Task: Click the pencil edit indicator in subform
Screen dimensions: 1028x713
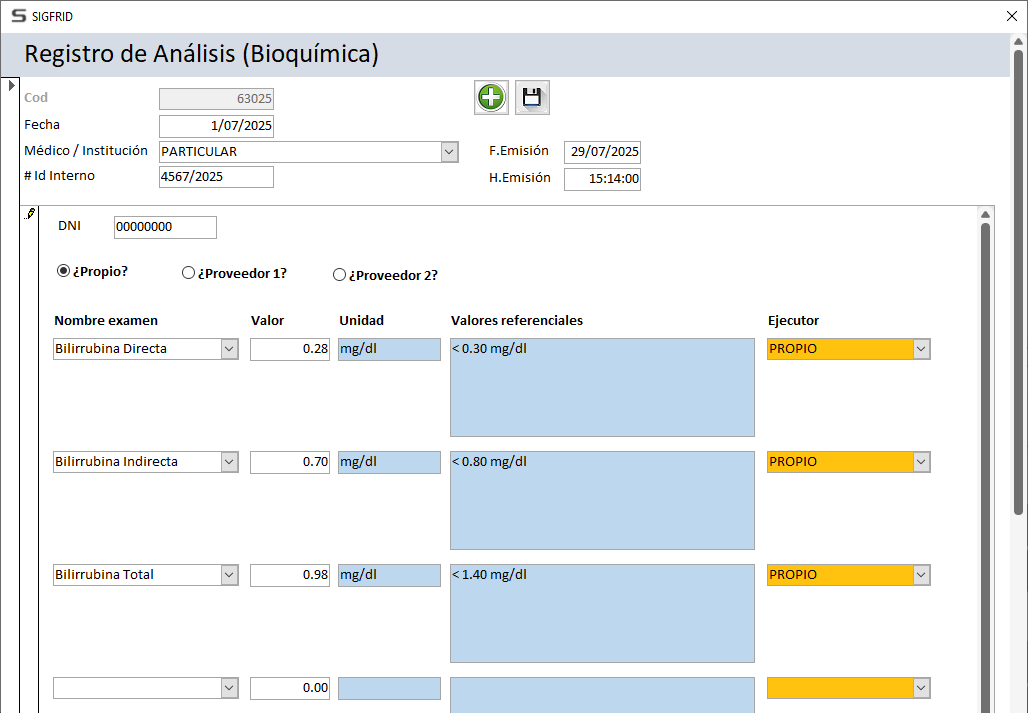Action: pyautogui.click(x=30, y=214)
